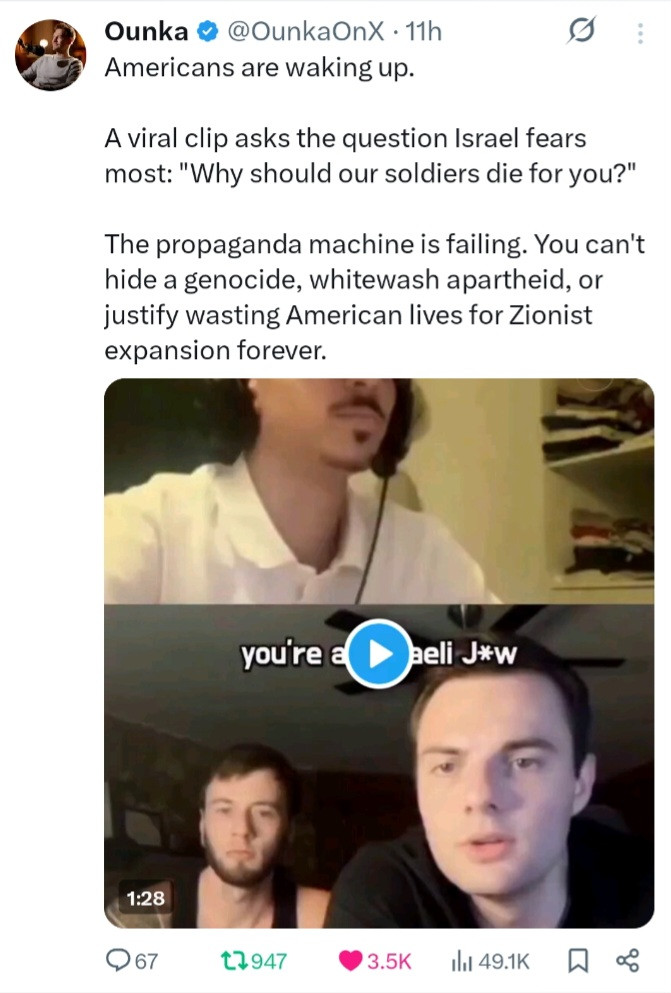
Task: Open replies with the comment bubble icon
Action: (x=118, y=961)
